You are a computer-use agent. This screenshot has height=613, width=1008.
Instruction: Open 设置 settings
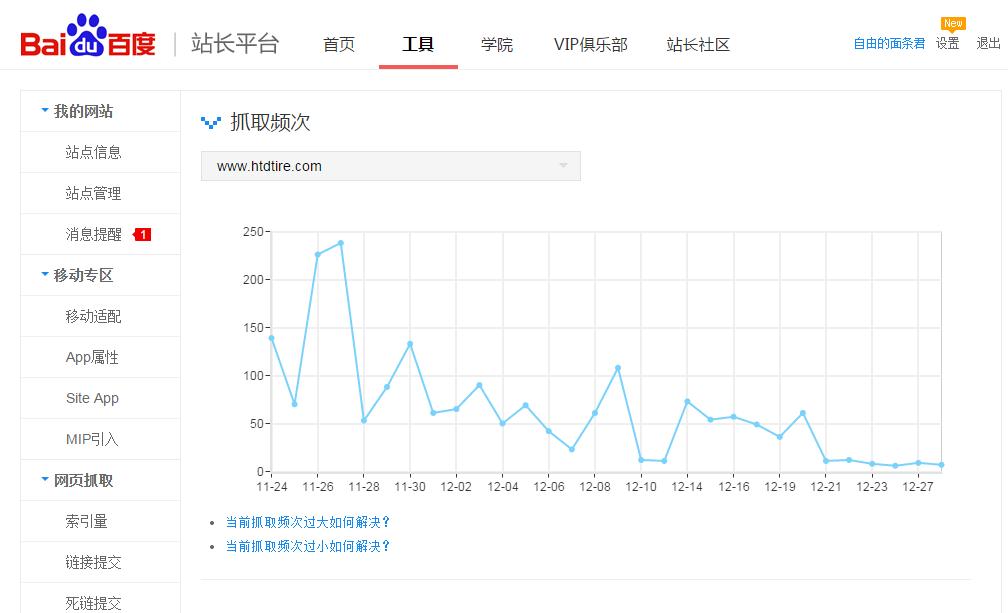[x=946, y=43]
